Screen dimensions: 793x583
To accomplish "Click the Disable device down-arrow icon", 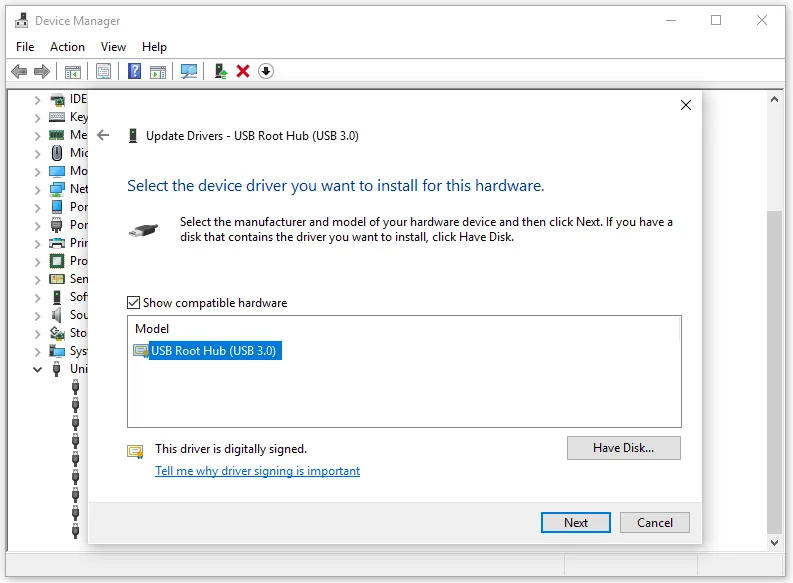I will [266, 71].
